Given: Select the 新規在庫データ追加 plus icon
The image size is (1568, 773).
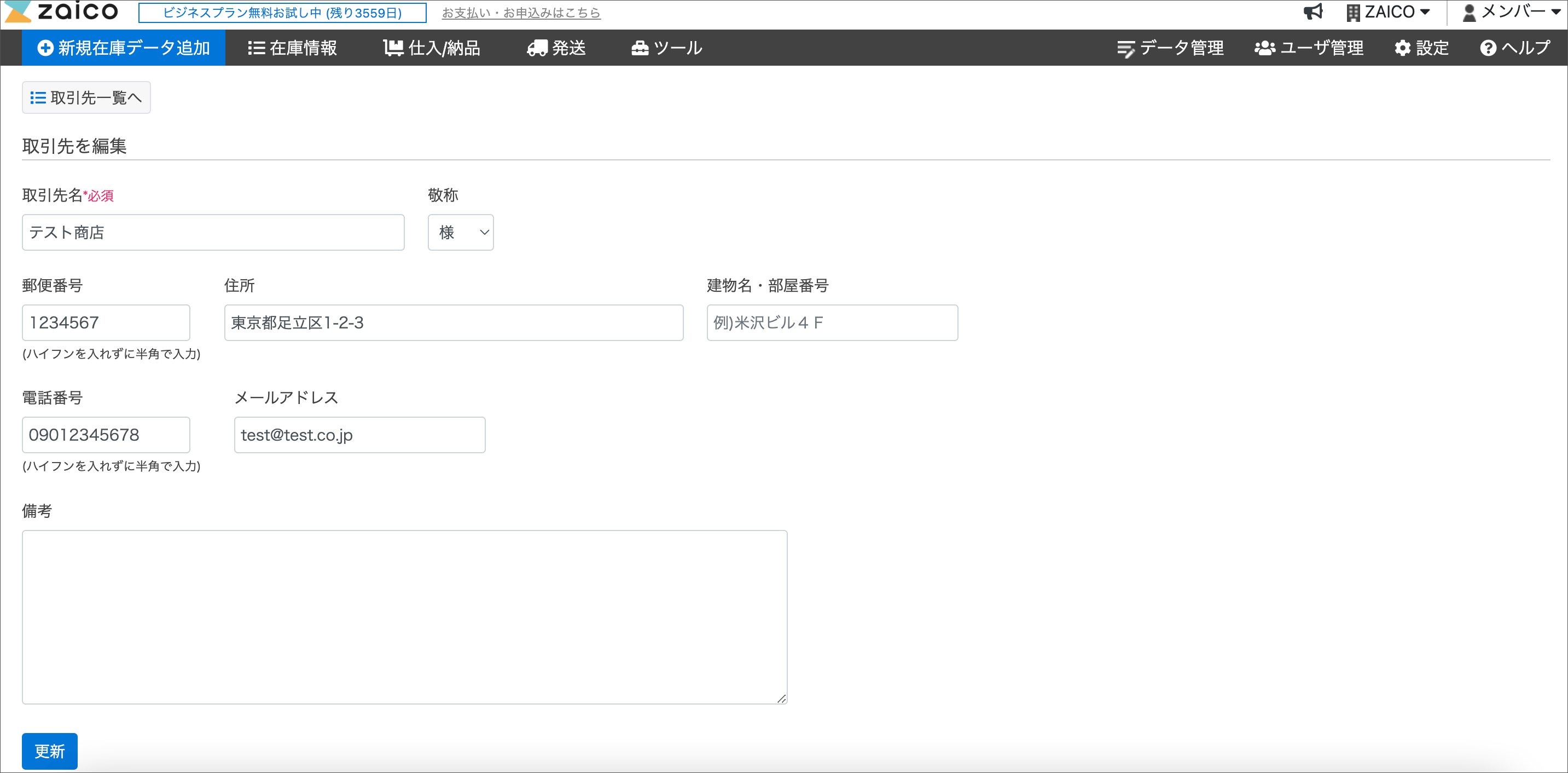Looking at the screenshot, I should click(45, 48).
